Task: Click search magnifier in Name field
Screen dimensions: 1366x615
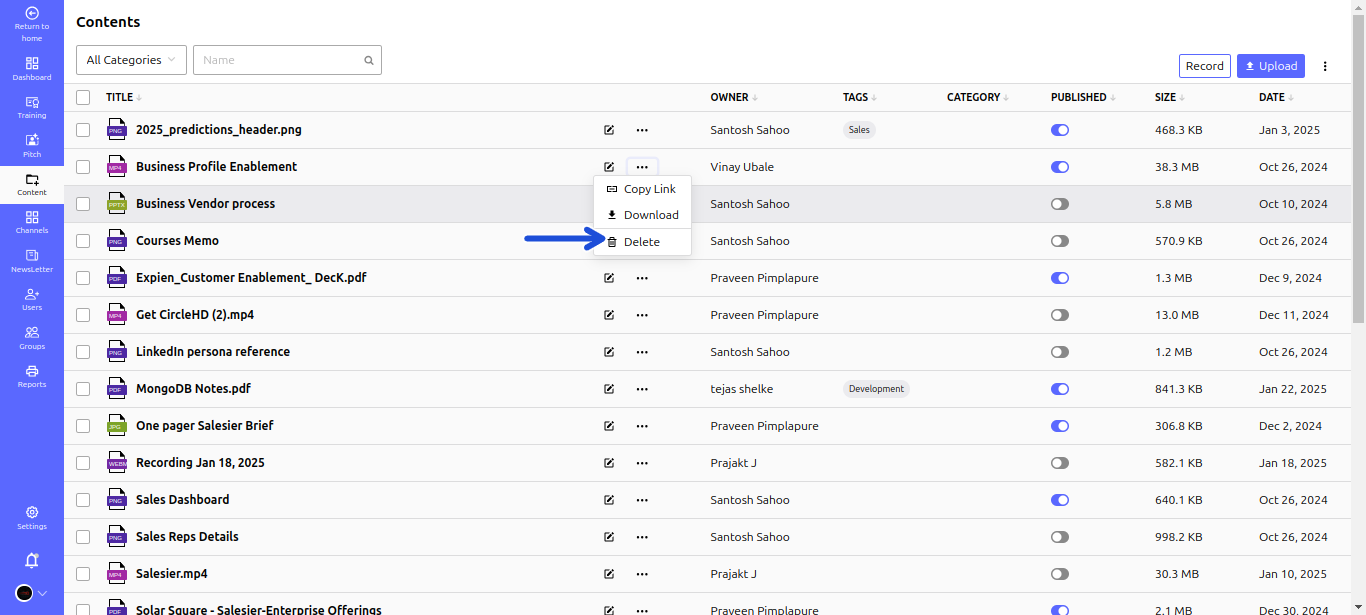Action: pyautogui.click(x=369, y=60)
